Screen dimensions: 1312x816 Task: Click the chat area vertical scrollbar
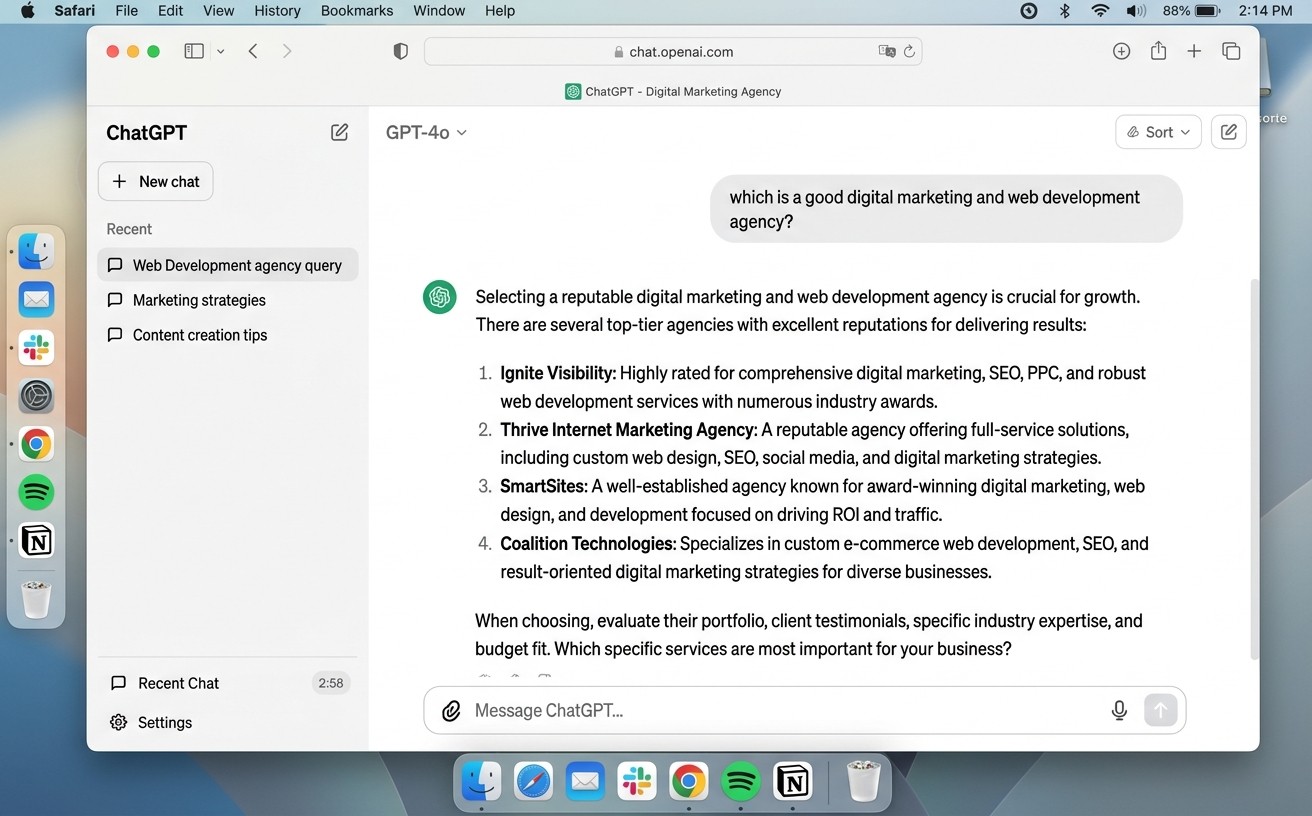coord(1255,468)
